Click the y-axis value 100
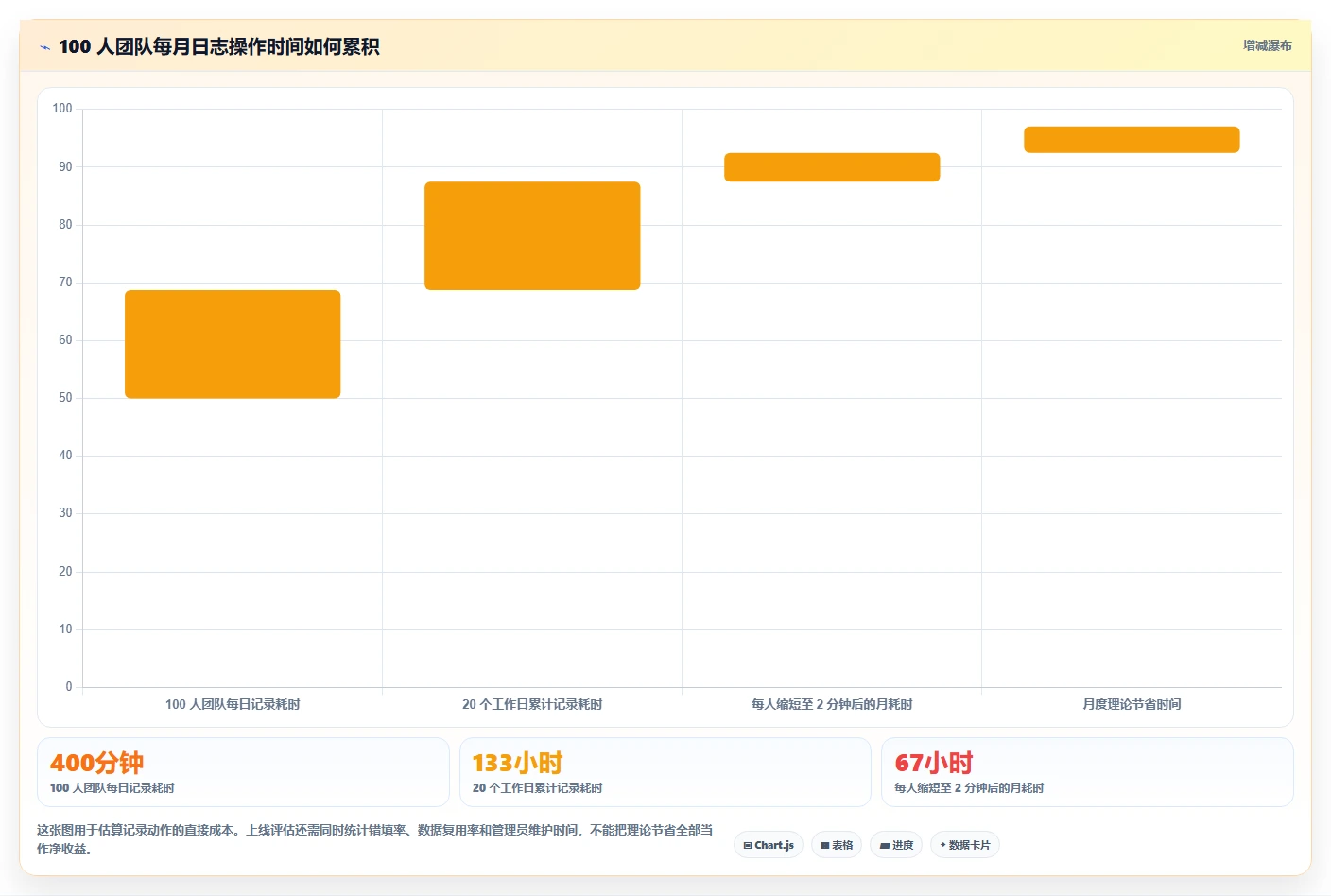This screenshot has width=1331, height=896. coord(62,109)
